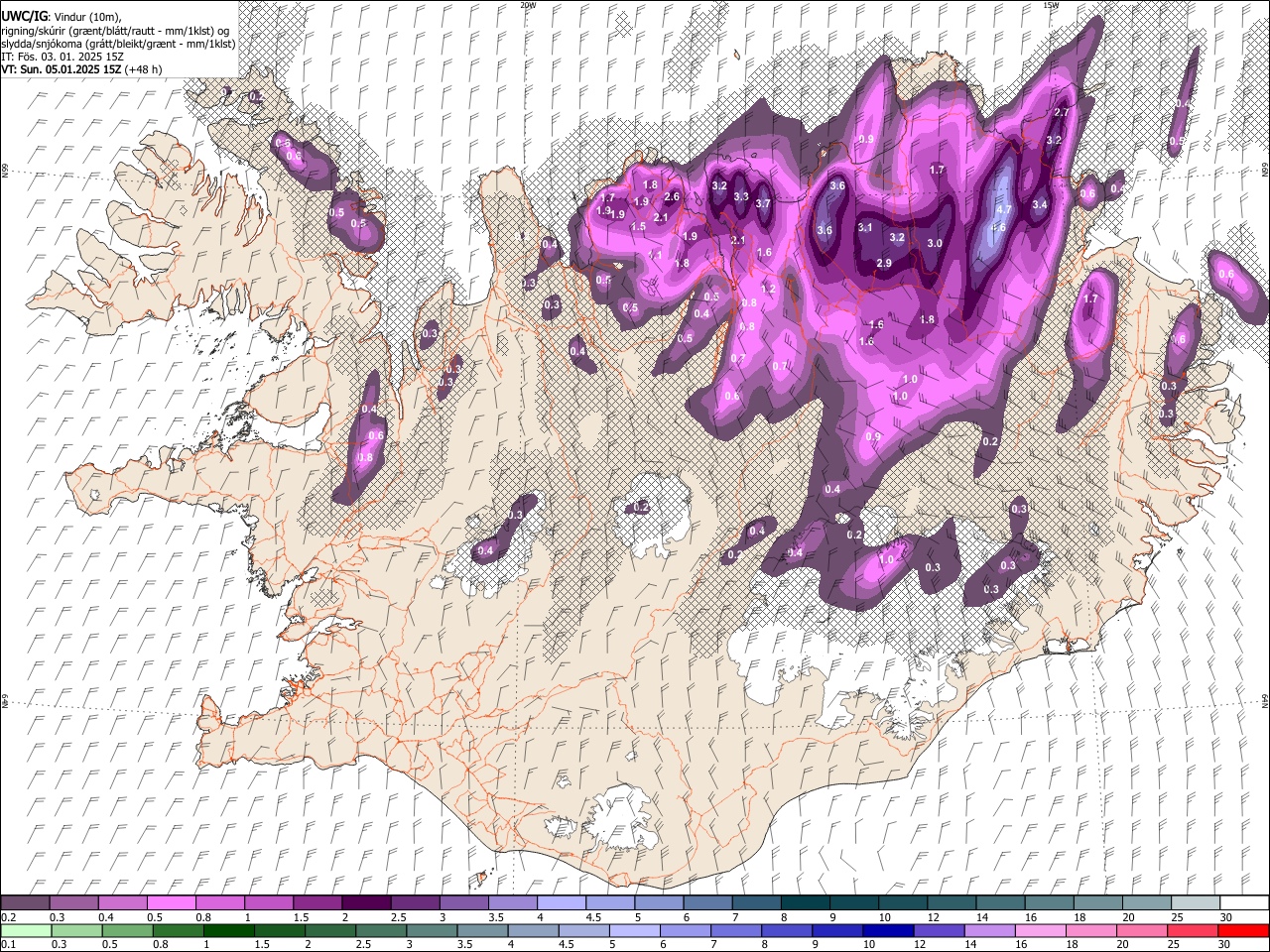Click the light gray 25–30 snow swatch
This screenshot has width=1270, height=952.
pos(1196,902)
